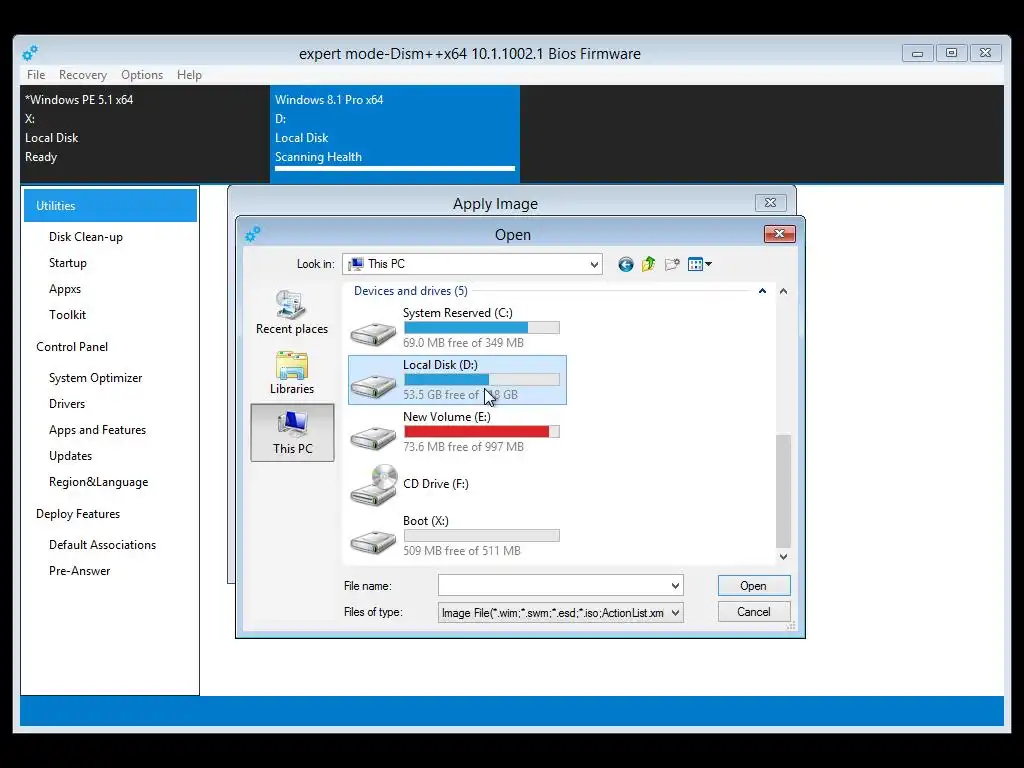Close the Open dialog with red X
Screen dimensions: 1024x768
(780, 234)
